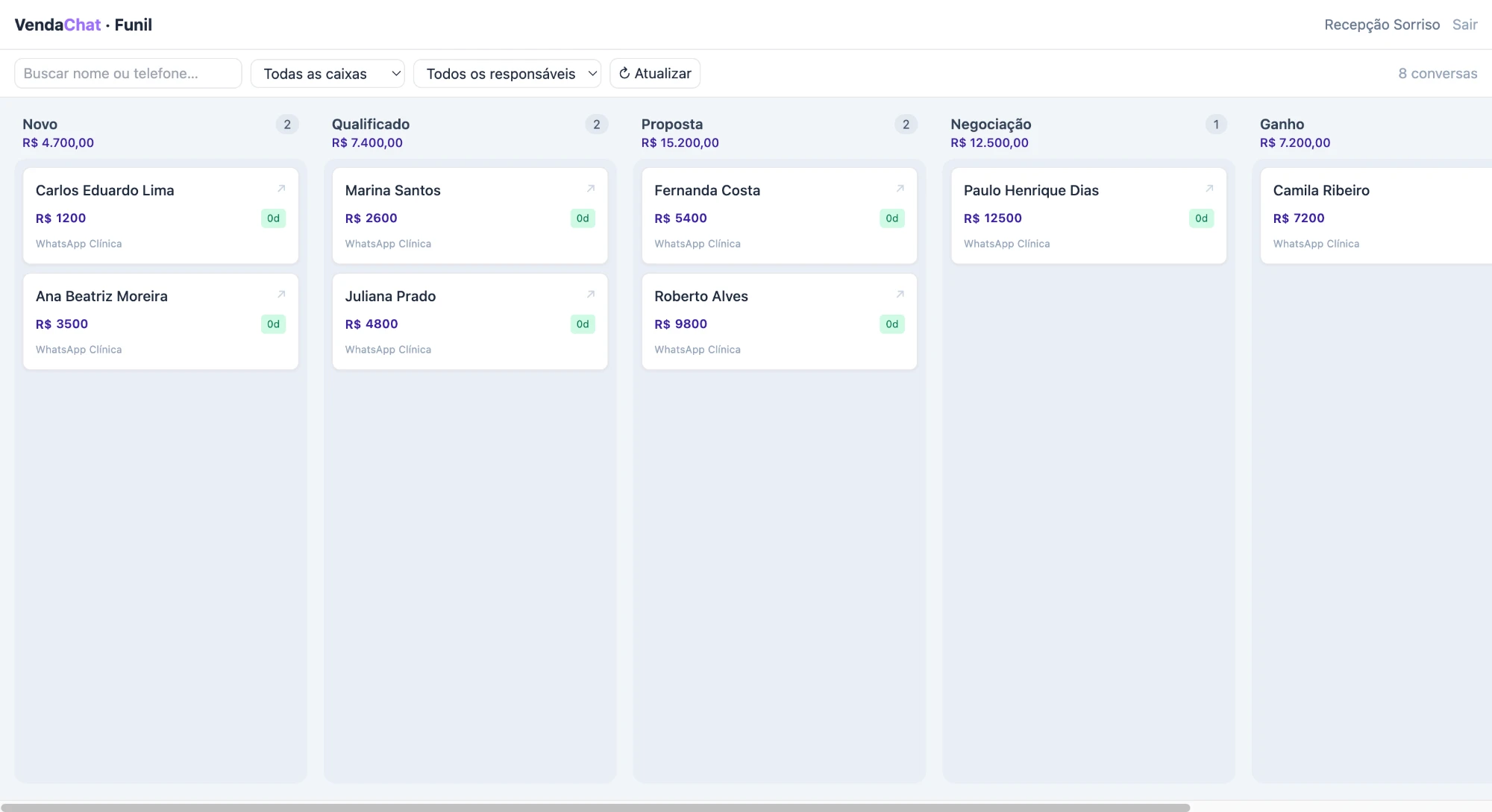Focus the Buscar nome ou telefone field

coord(128,73)
